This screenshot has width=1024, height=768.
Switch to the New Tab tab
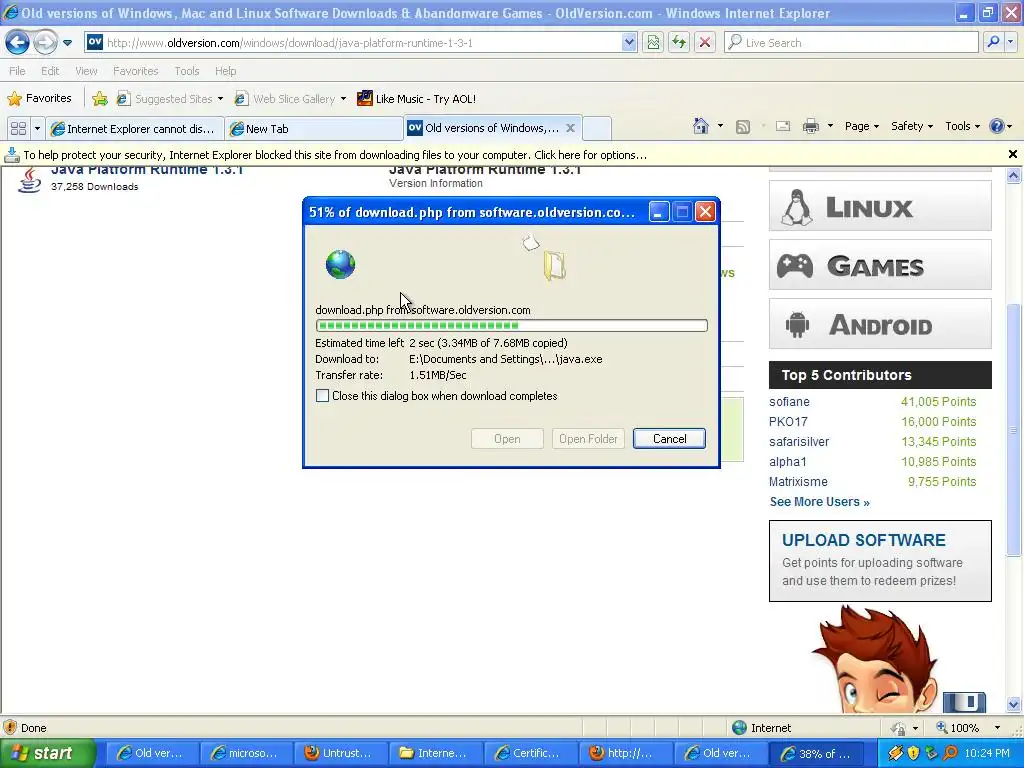point(313,129)
